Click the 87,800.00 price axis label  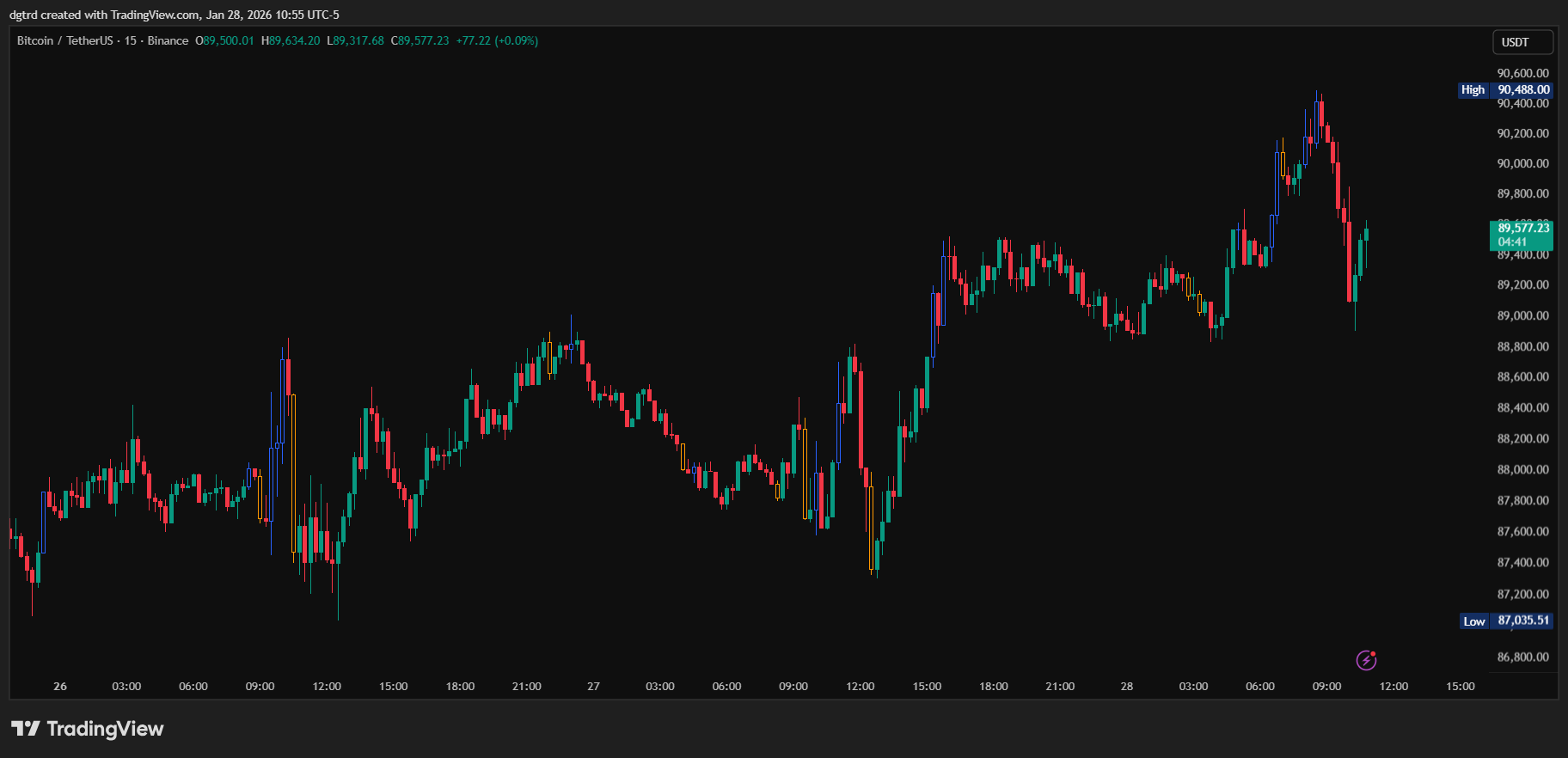pyautogui.click(x=1523, y=500)
